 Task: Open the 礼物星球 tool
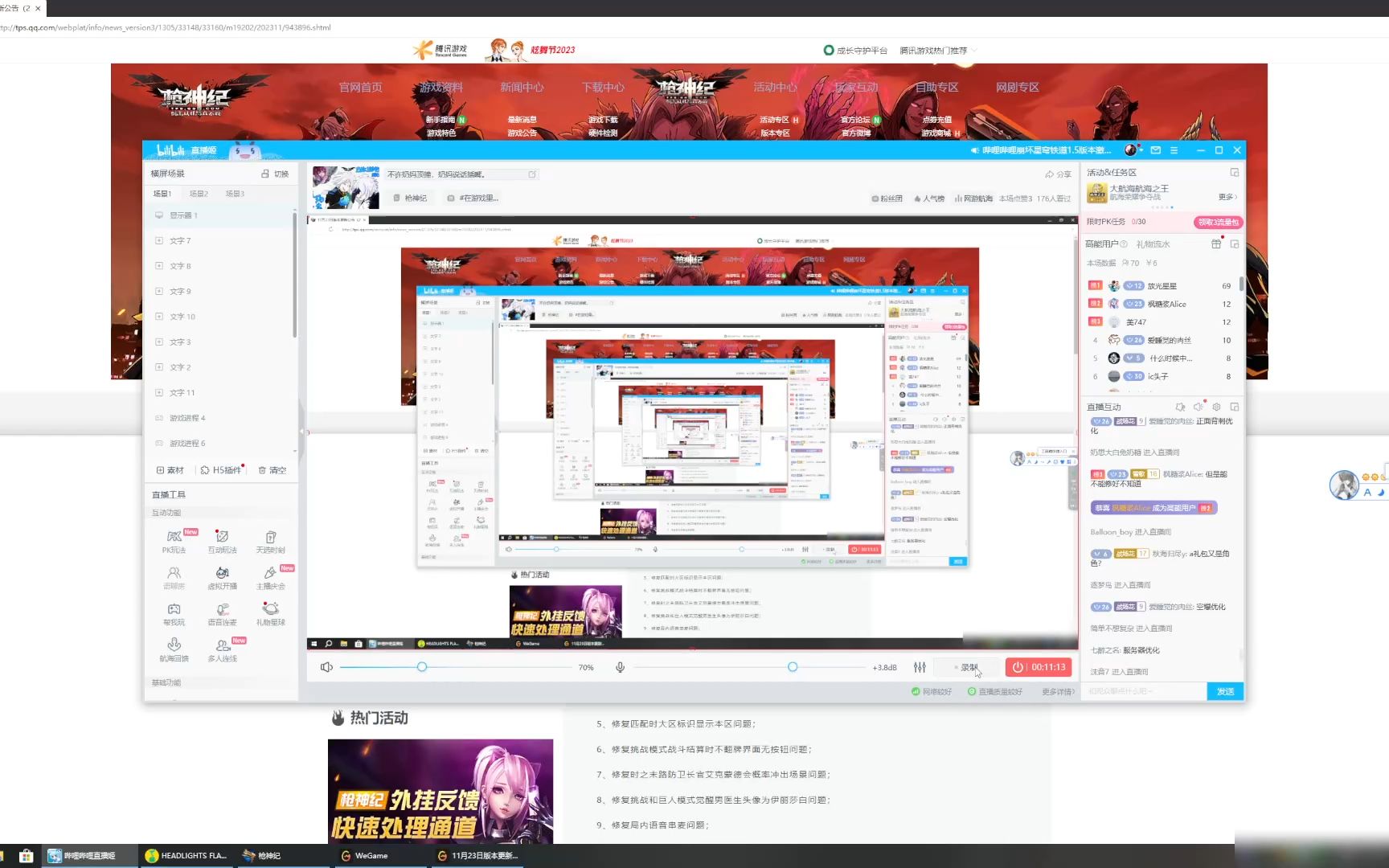click(x=270, y=614)
